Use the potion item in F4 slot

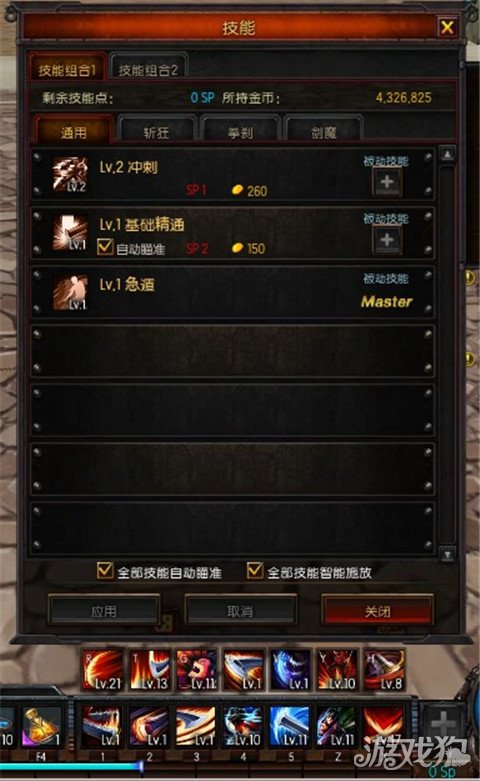(42, 727)
